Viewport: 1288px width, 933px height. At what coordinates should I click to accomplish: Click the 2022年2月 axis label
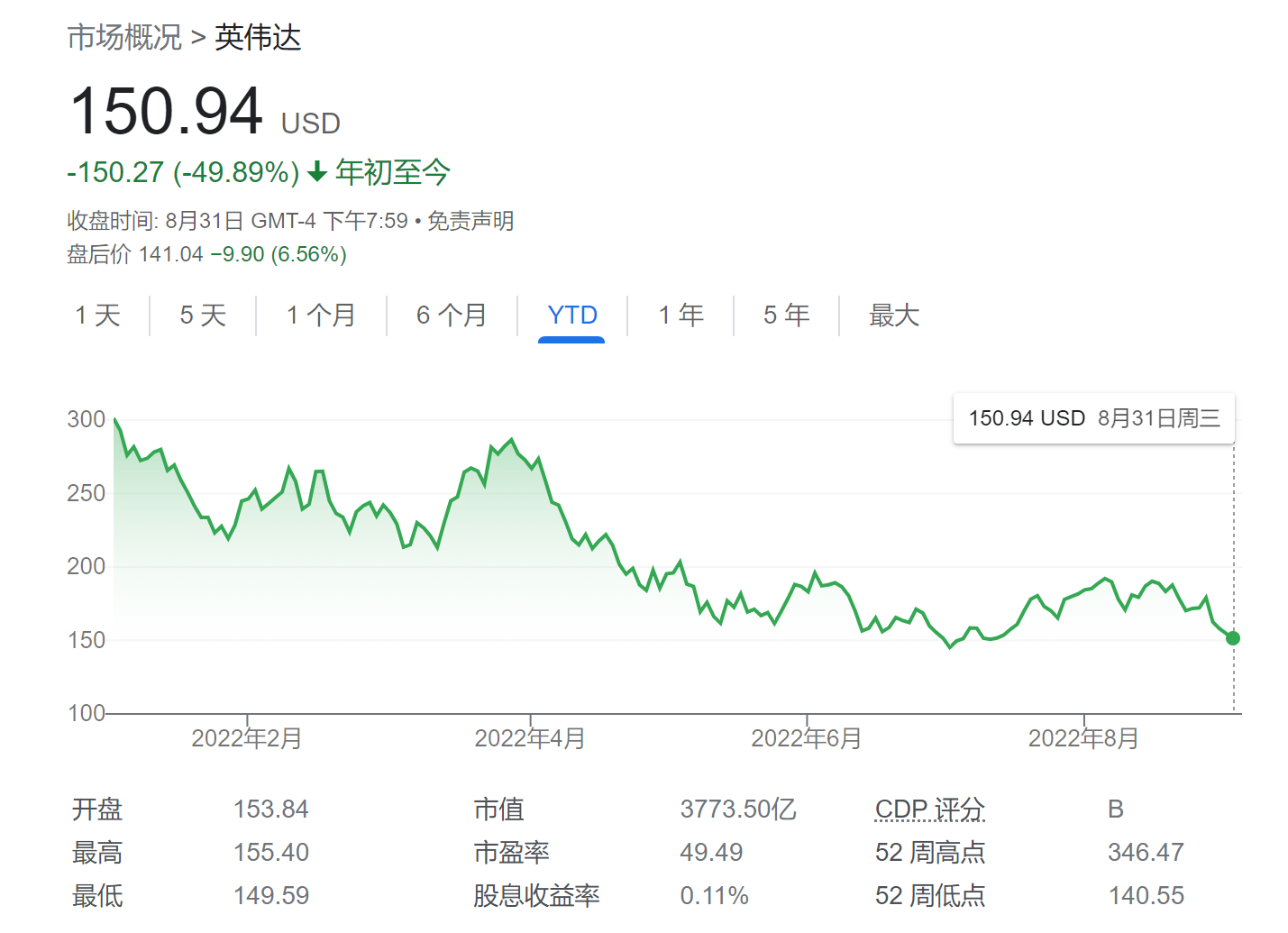pos(247,739)
